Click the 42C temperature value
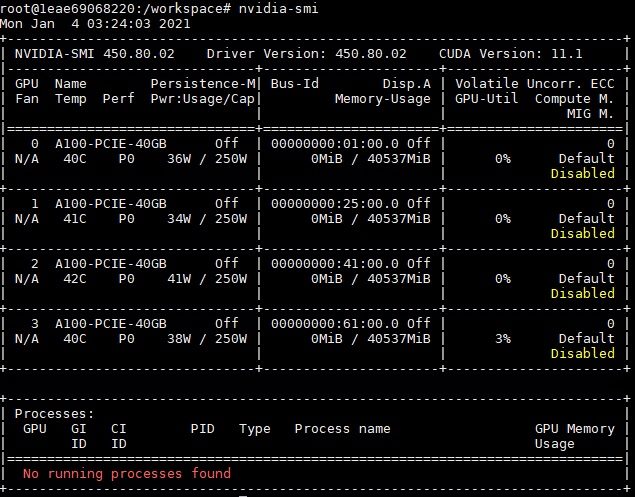Image resolution: width=635 pixels, height=497 pixels. [75, 279]
